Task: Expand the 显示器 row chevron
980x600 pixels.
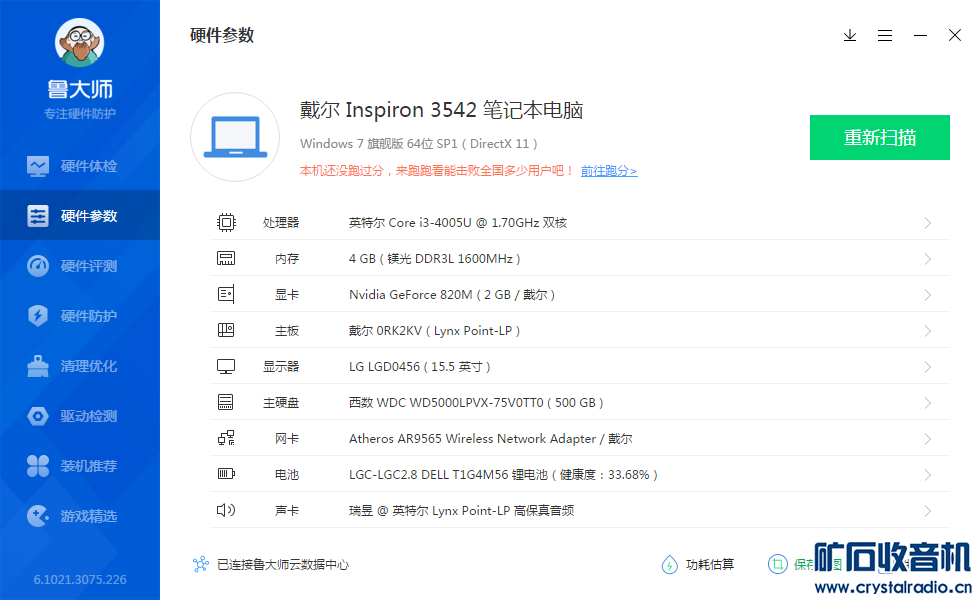Action: [928, 367]
